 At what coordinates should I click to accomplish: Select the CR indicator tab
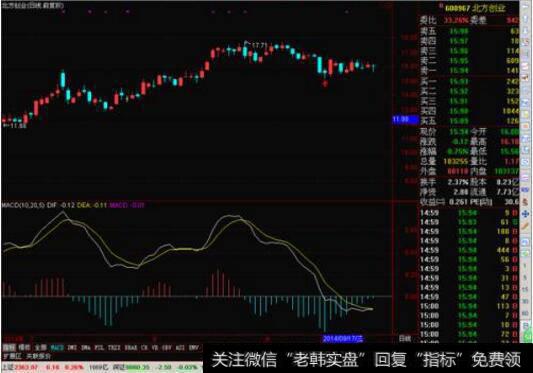click(144, 348)
